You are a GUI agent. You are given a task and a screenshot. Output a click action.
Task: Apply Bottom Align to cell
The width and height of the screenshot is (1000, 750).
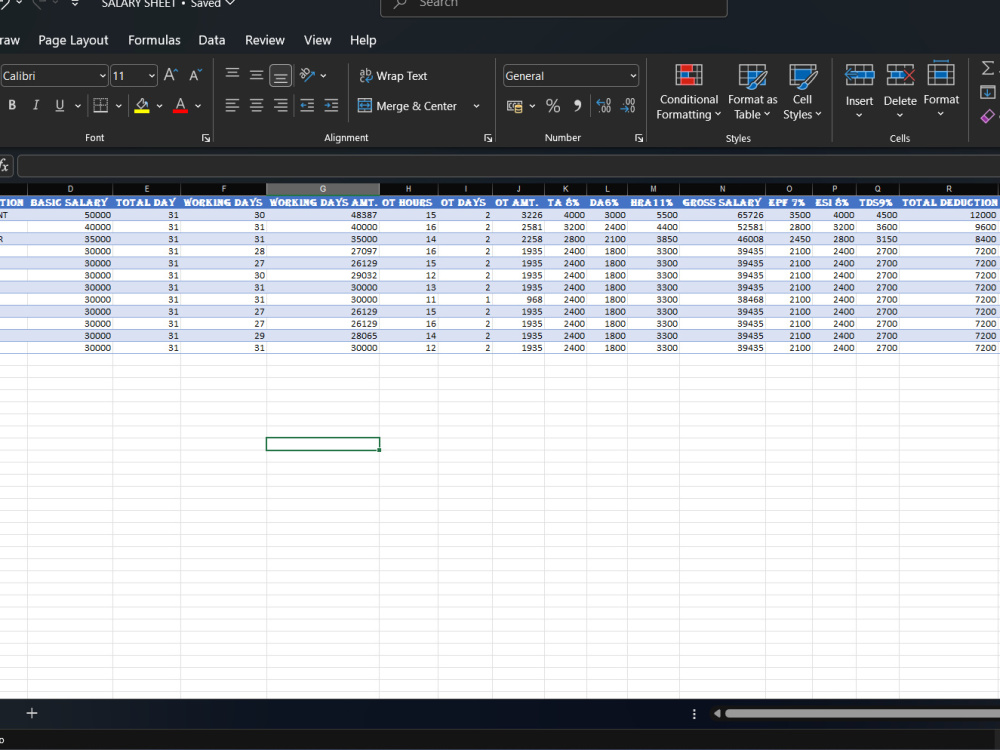[x=280, y=75]
